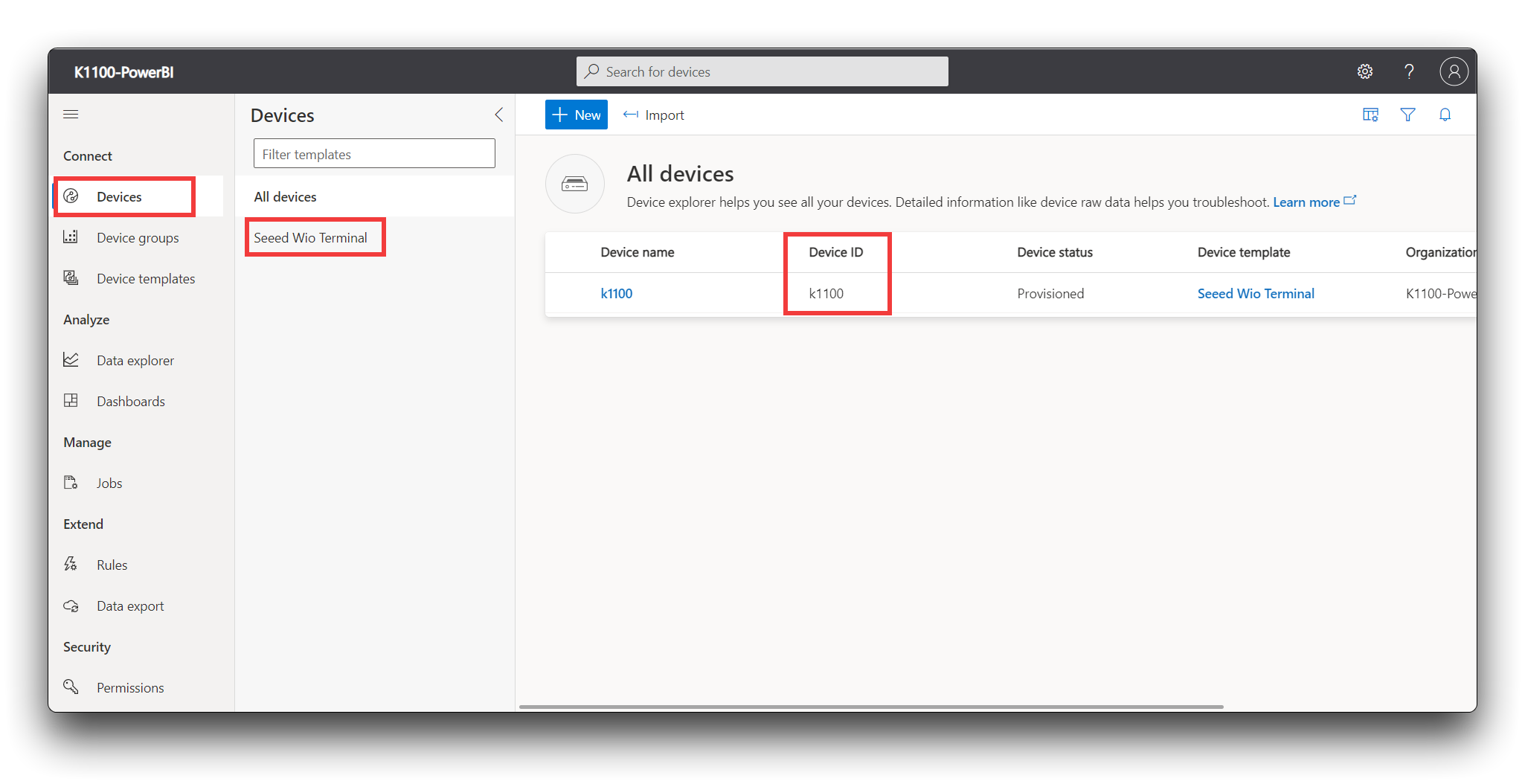Open column options table icon
Screen dimensions: 1525x784
(1370, 115)
